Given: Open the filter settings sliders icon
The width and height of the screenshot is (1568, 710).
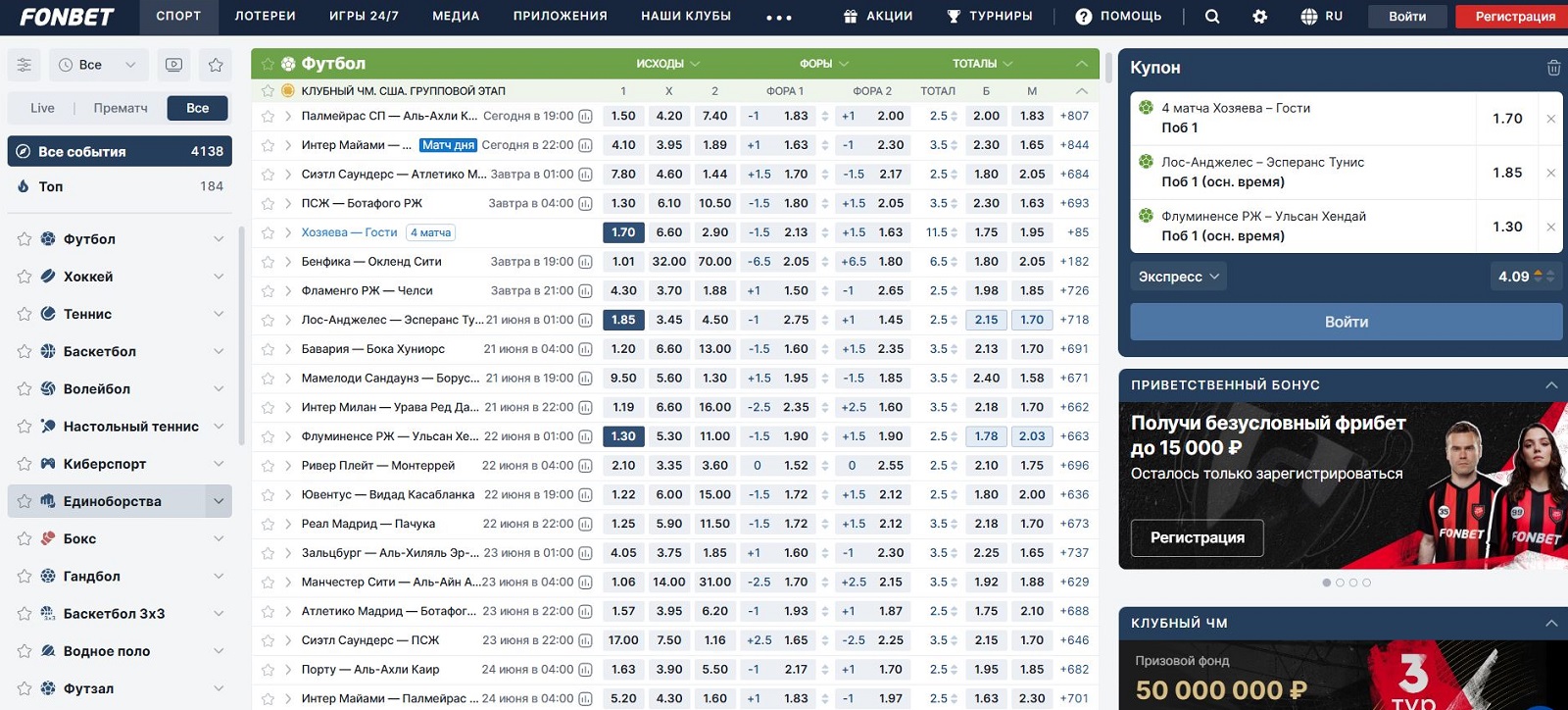Looking at the screenshot, I should point(24,65).
